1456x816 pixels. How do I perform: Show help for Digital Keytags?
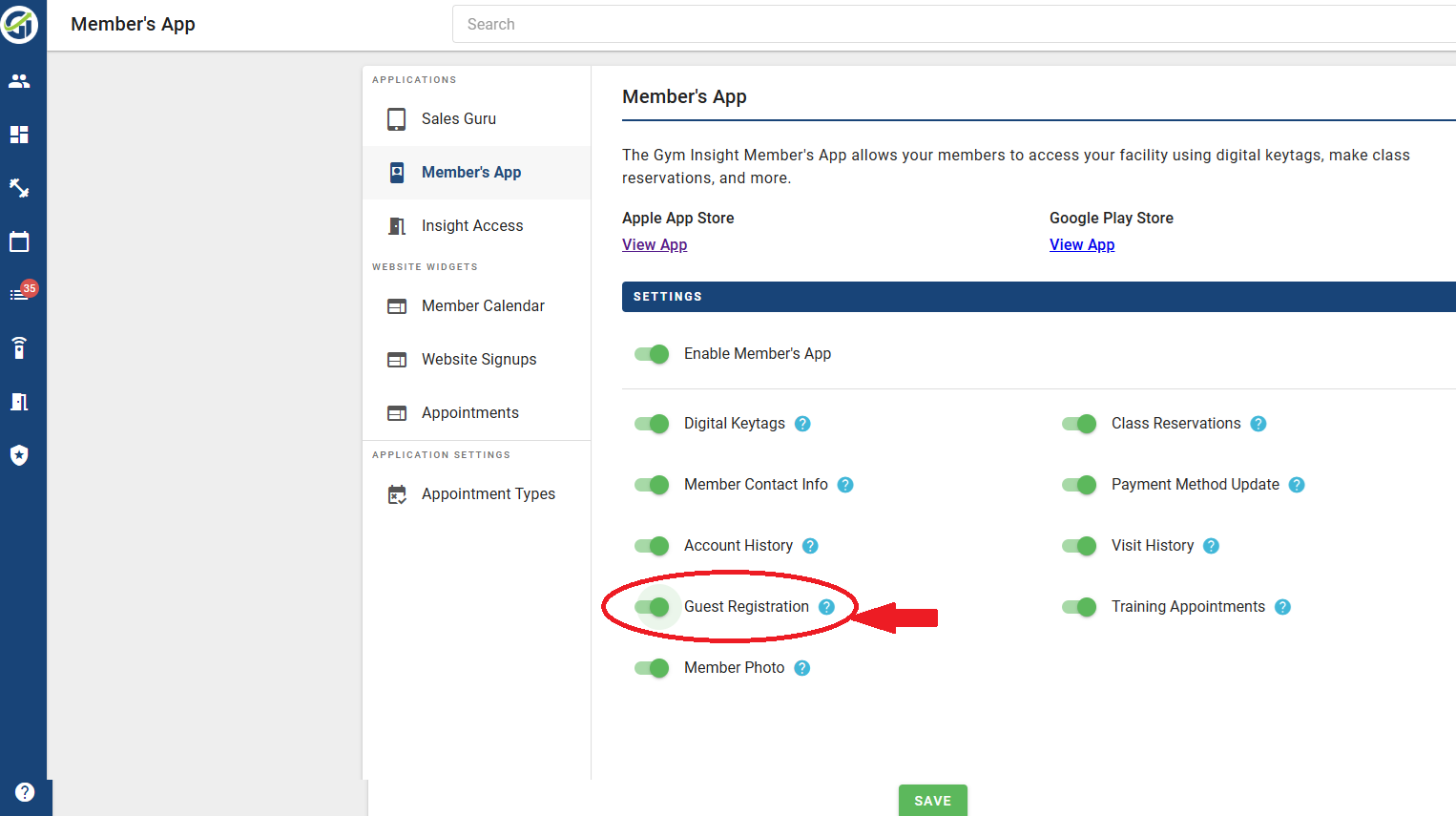coord(802,424)
